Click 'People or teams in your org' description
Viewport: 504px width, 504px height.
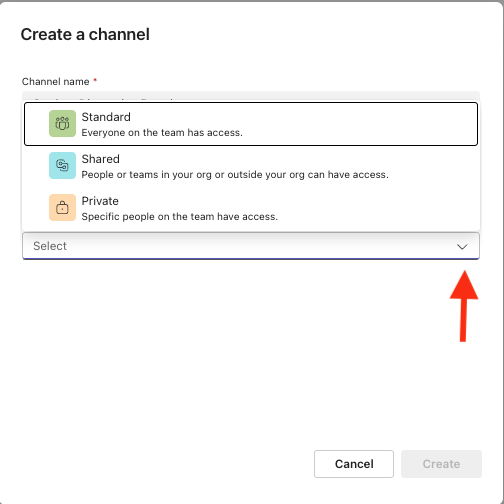coord(235,175)
